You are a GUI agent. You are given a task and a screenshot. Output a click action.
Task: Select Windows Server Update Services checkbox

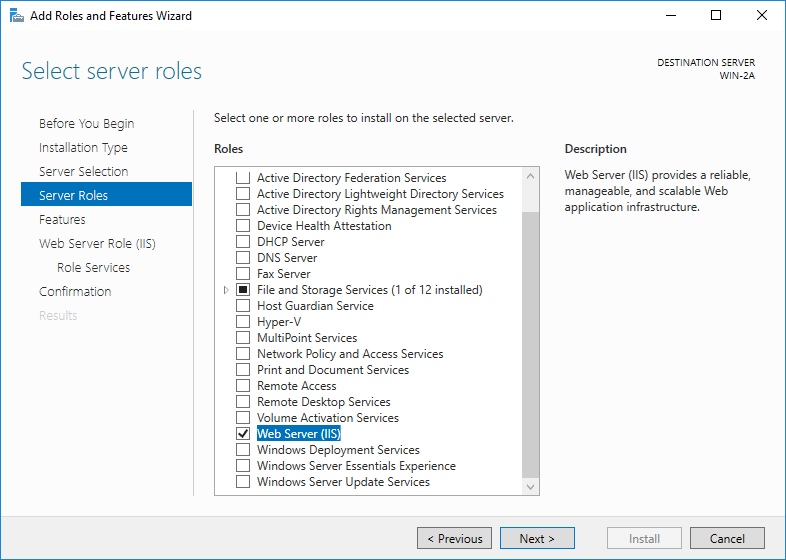[x=242, y=482]
